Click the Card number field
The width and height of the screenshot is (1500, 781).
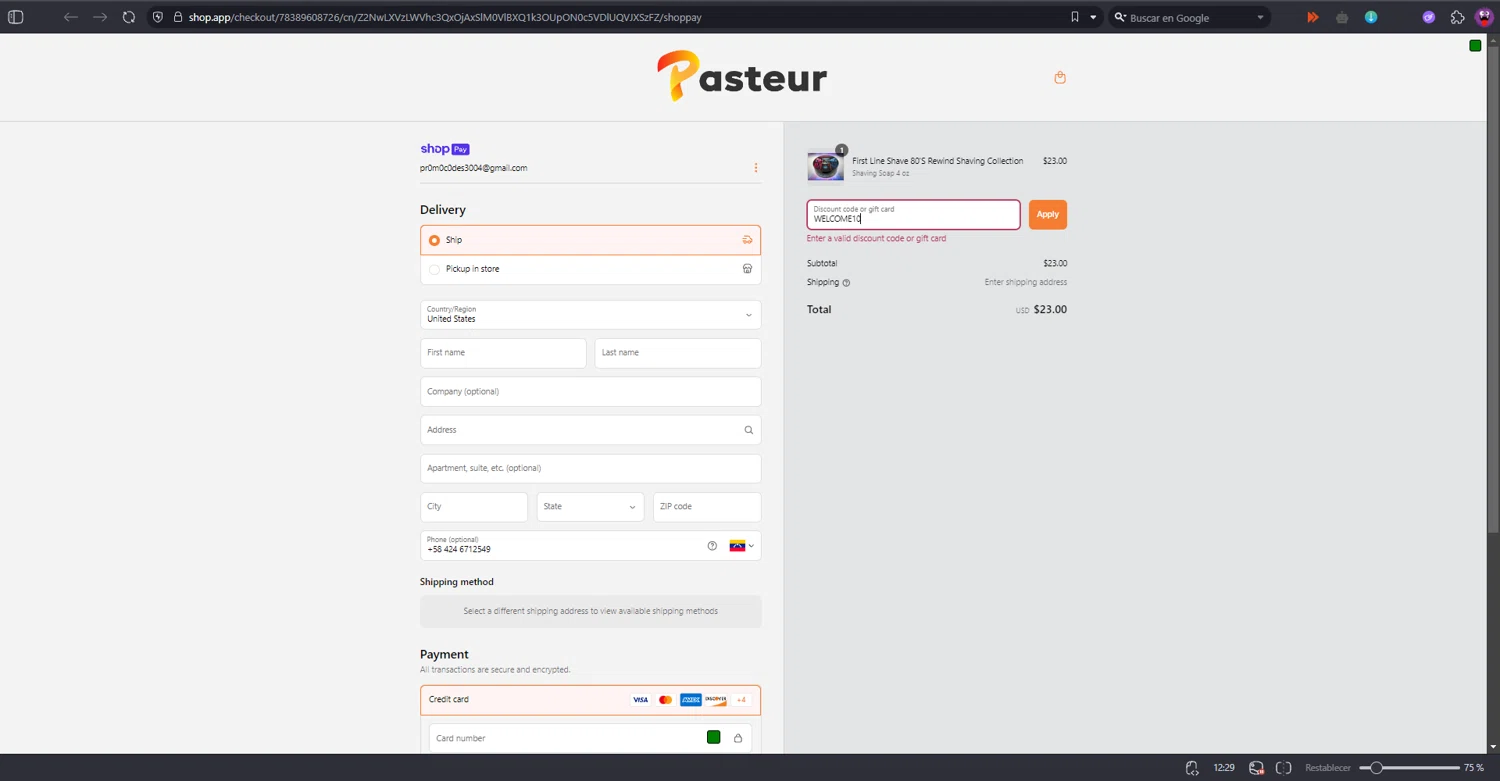[590, 738]
